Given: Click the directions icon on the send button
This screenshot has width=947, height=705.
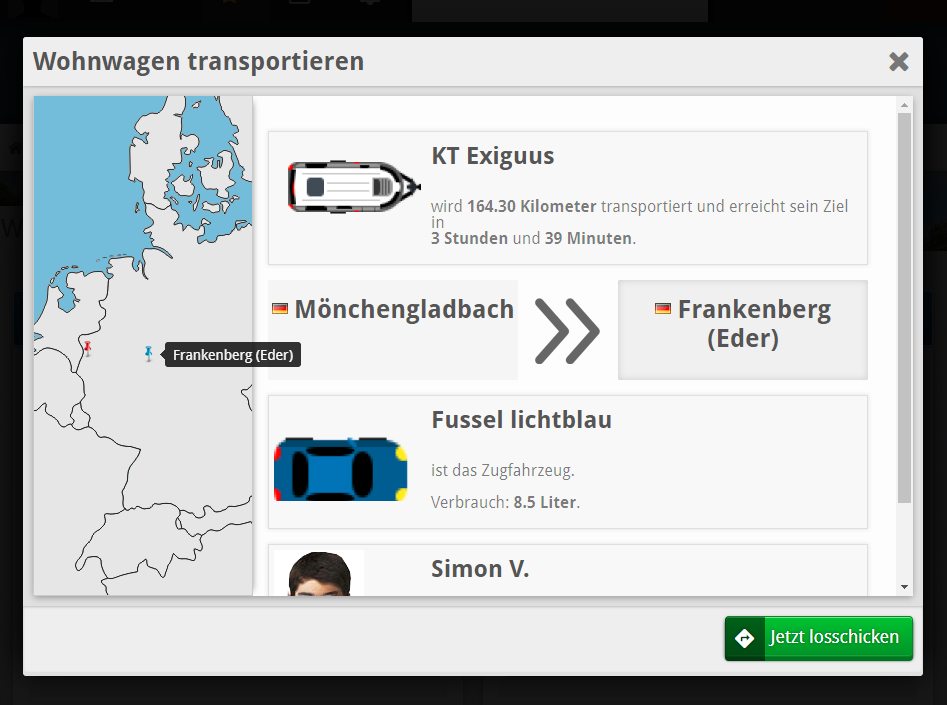Looking at the screenshot, I should coord(745,638).
